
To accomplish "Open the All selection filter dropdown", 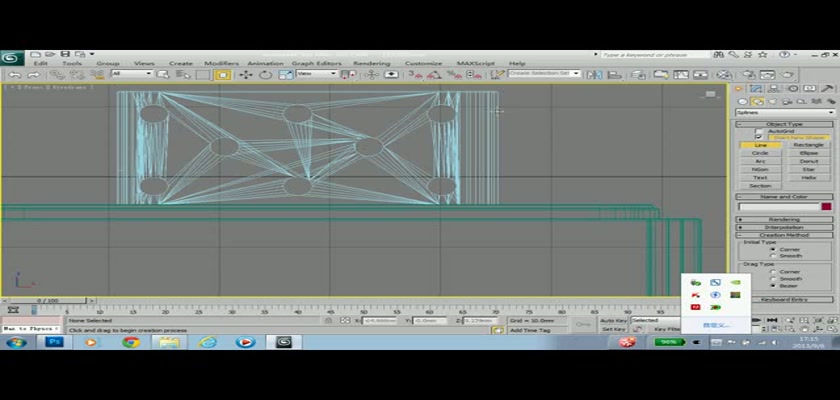I will click(132, 73).
